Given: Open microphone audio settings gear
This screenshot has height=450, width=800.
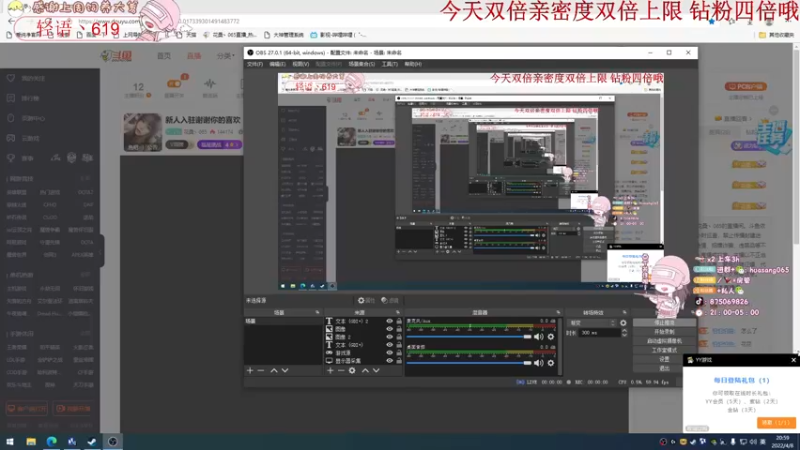Looking at the screenshot, I should [x=551, y=337].
